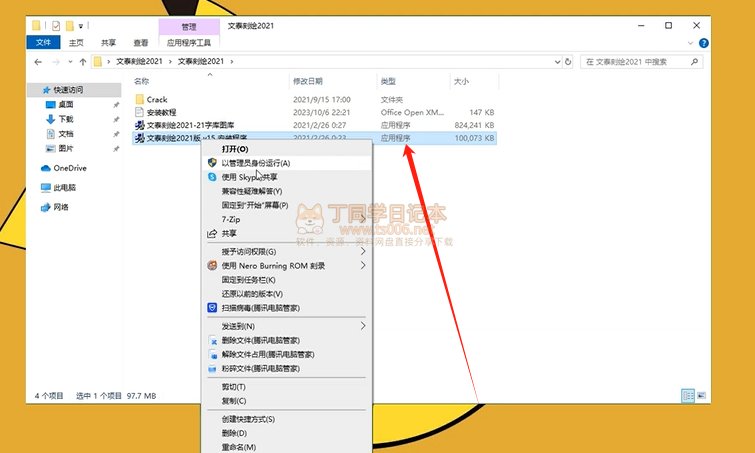Open the Help question mark icon
The image size is (755, 453).
(703, 43)
